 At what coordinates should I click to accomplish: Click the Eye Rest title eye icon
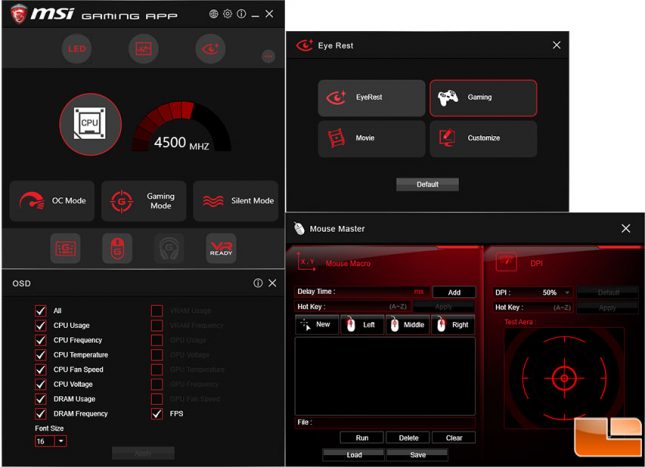point(305,45)
